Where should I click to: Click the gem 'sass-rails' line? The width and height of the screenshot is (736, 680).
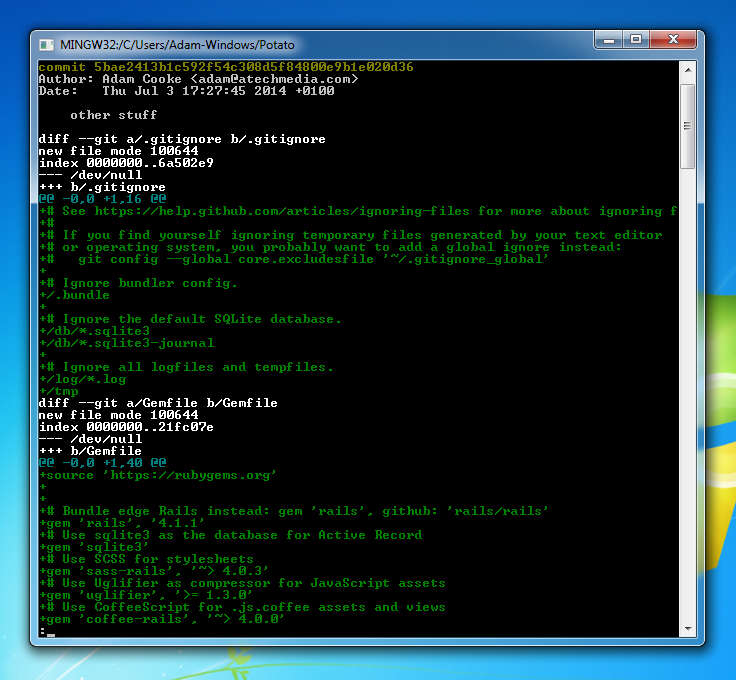click(154, 571)
